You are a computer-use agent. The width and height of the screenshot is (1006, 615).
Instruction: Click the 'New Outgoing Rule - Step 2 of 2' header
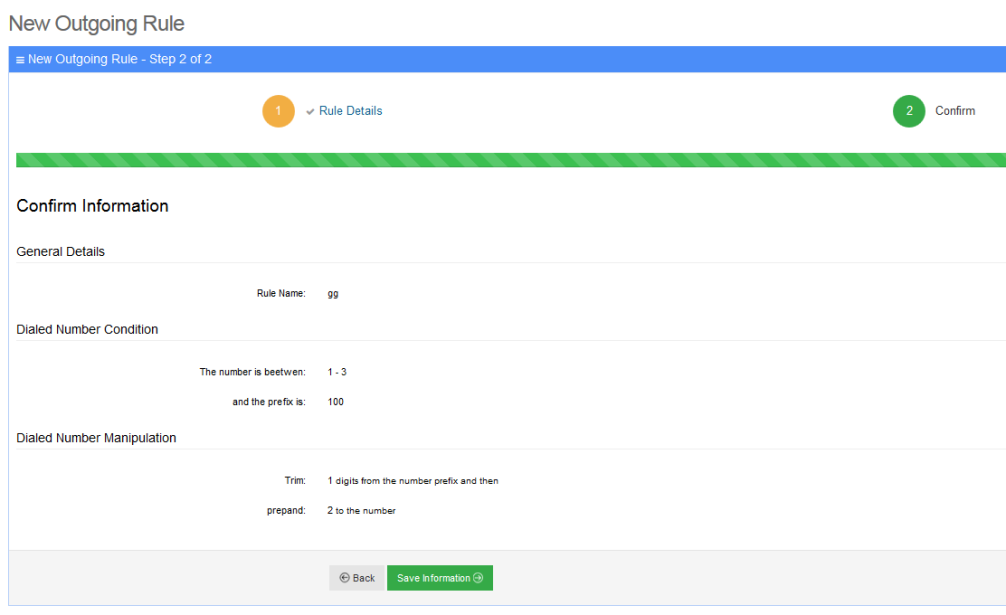pos(119,59)
